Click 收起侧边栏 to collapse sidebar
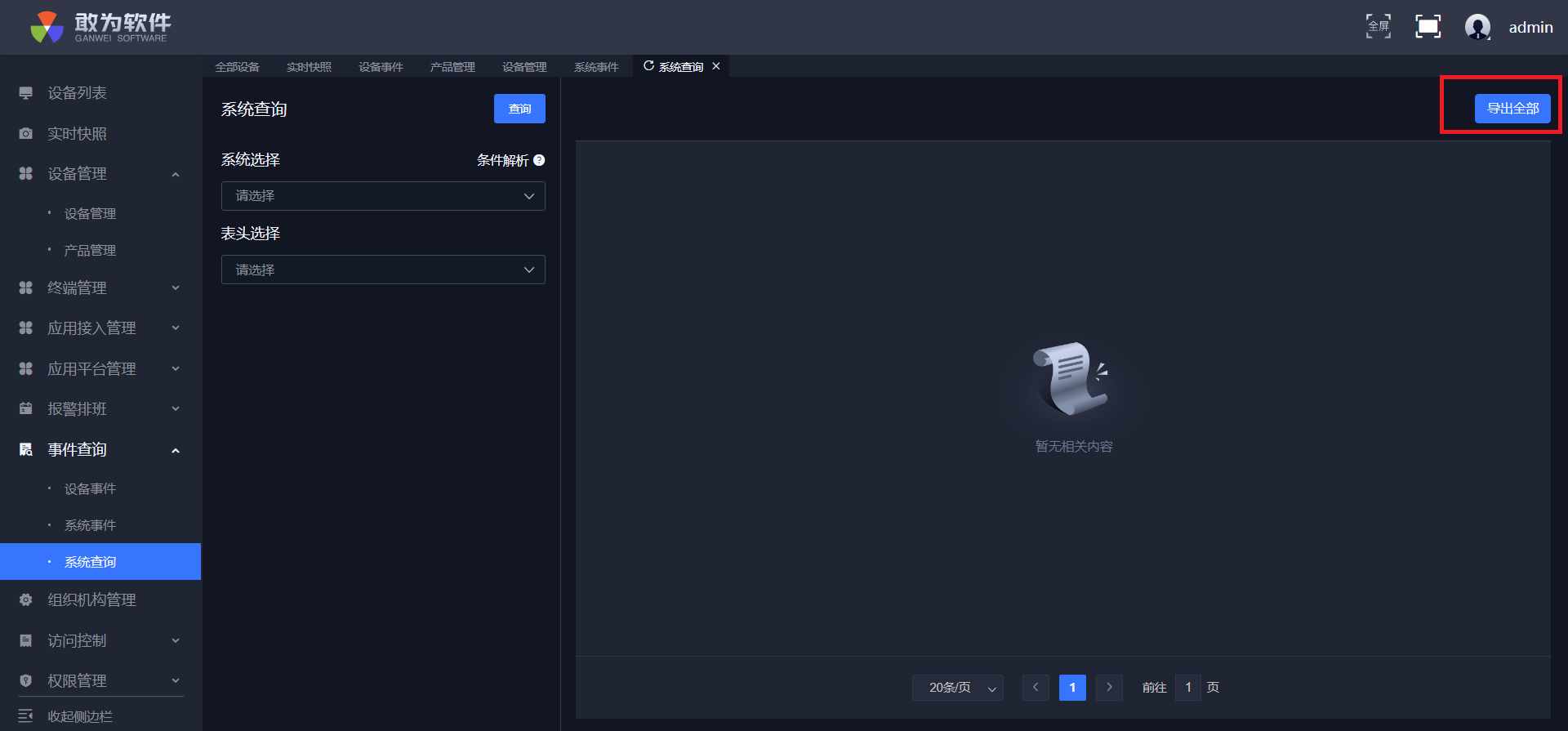 pos(80,716)
